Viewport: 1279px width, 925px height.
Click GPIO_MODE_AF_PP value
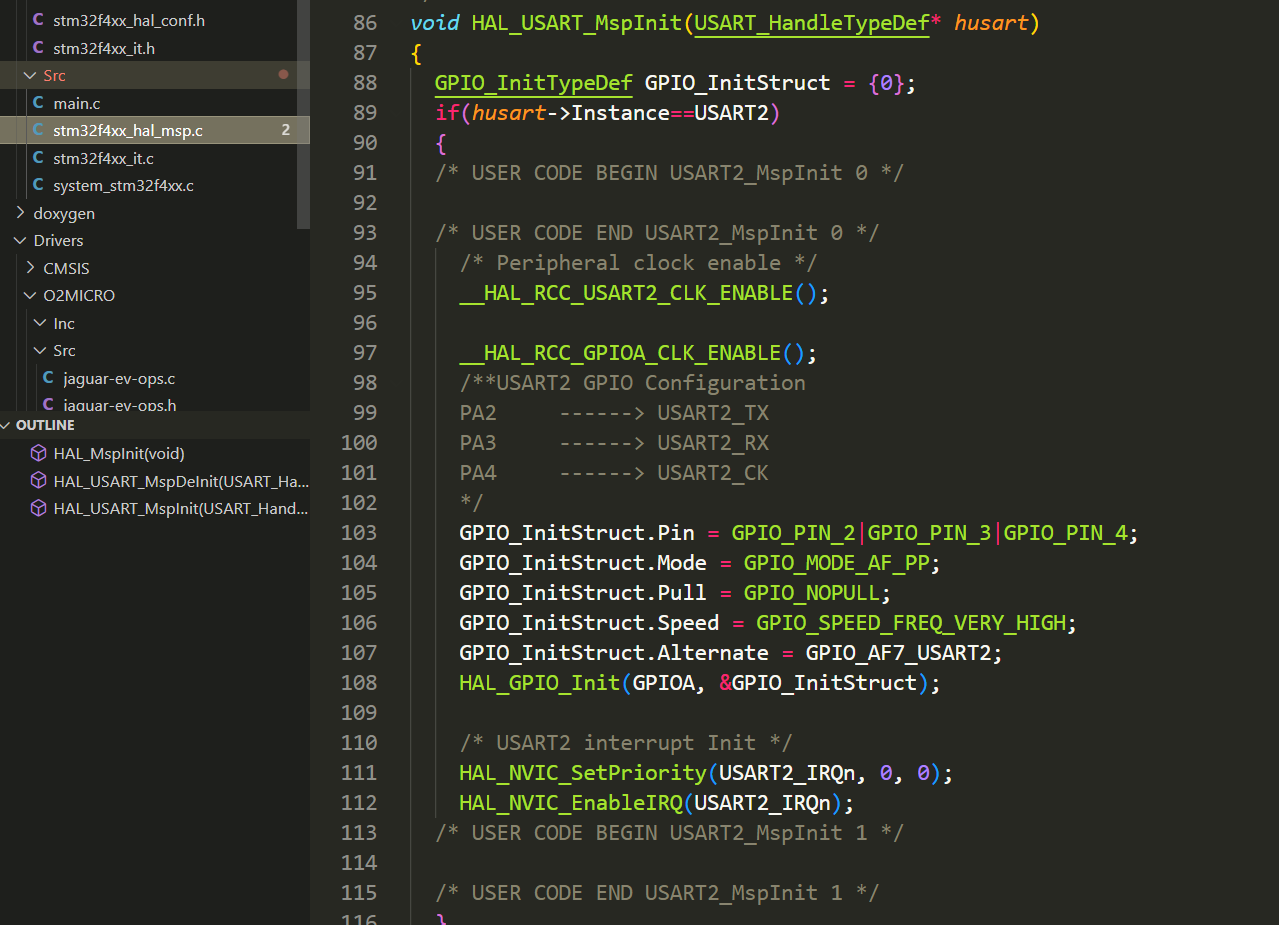pos(836,563)
